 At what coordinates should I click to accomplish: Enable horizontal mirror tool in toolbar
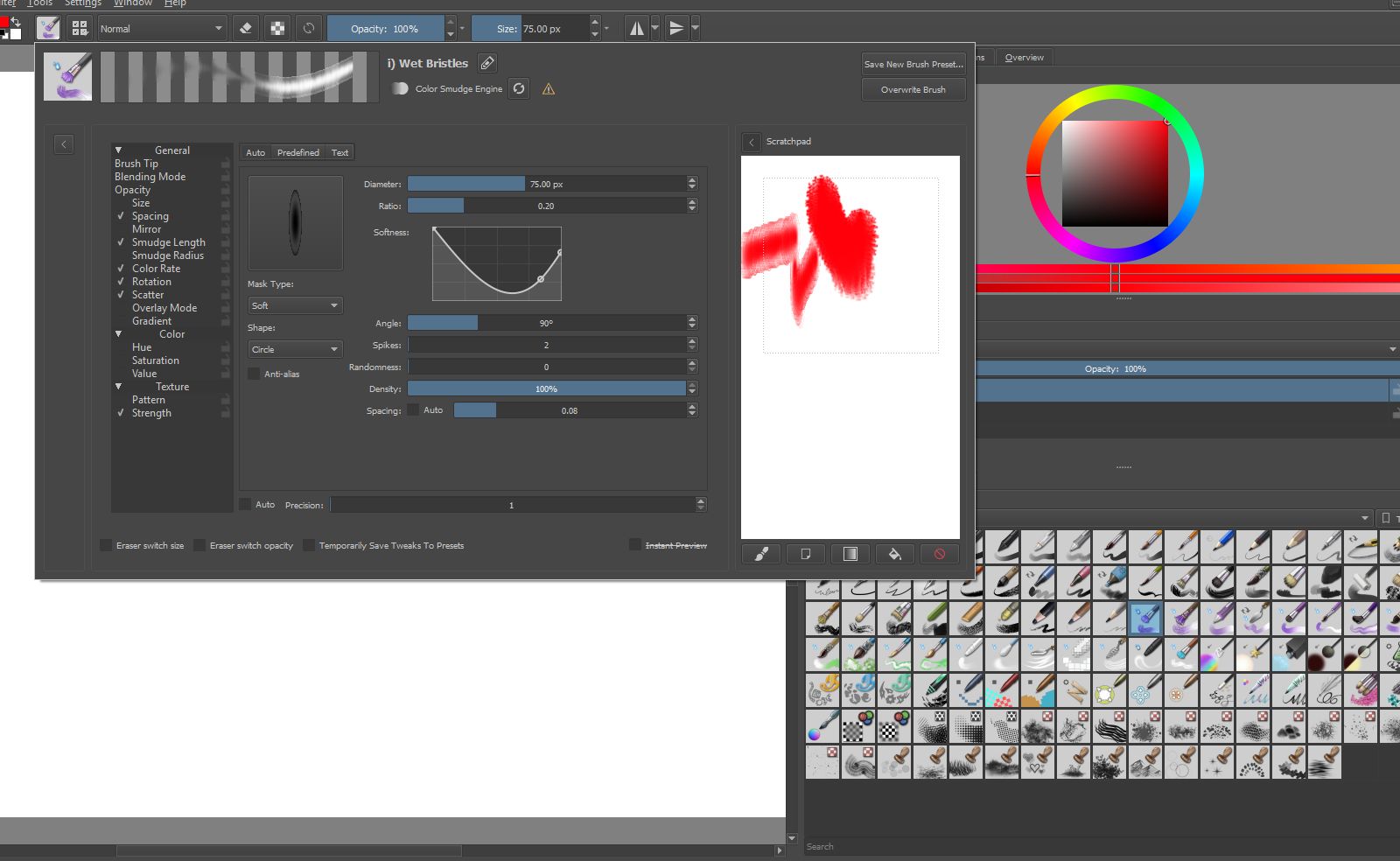pyautogui.click(x=637, y=29)
